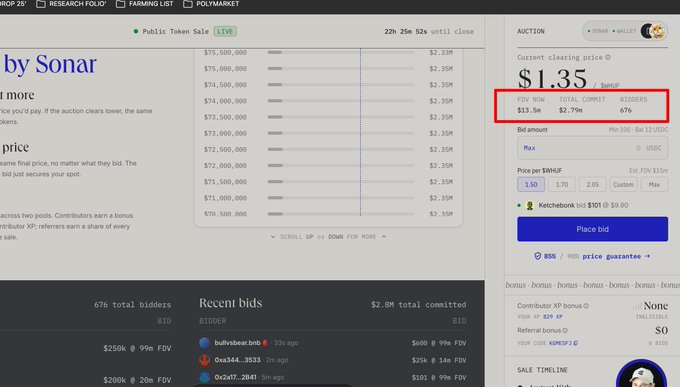
Task: Click the $74,000,000 row label
Action: pos(225,101)
